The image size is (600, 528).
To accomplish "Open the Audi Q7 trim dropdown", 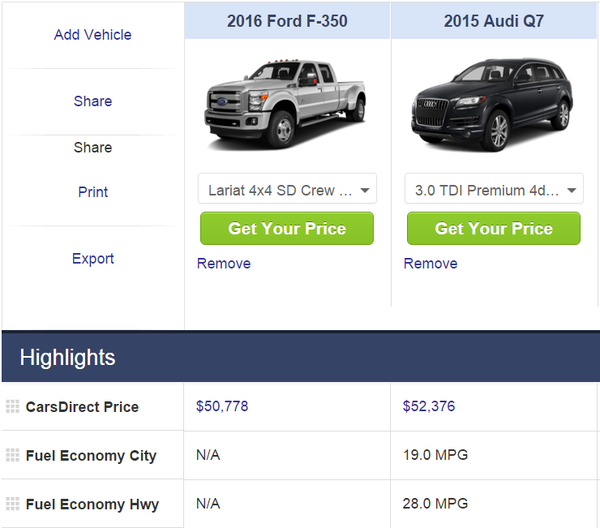I will pos(493,189).
